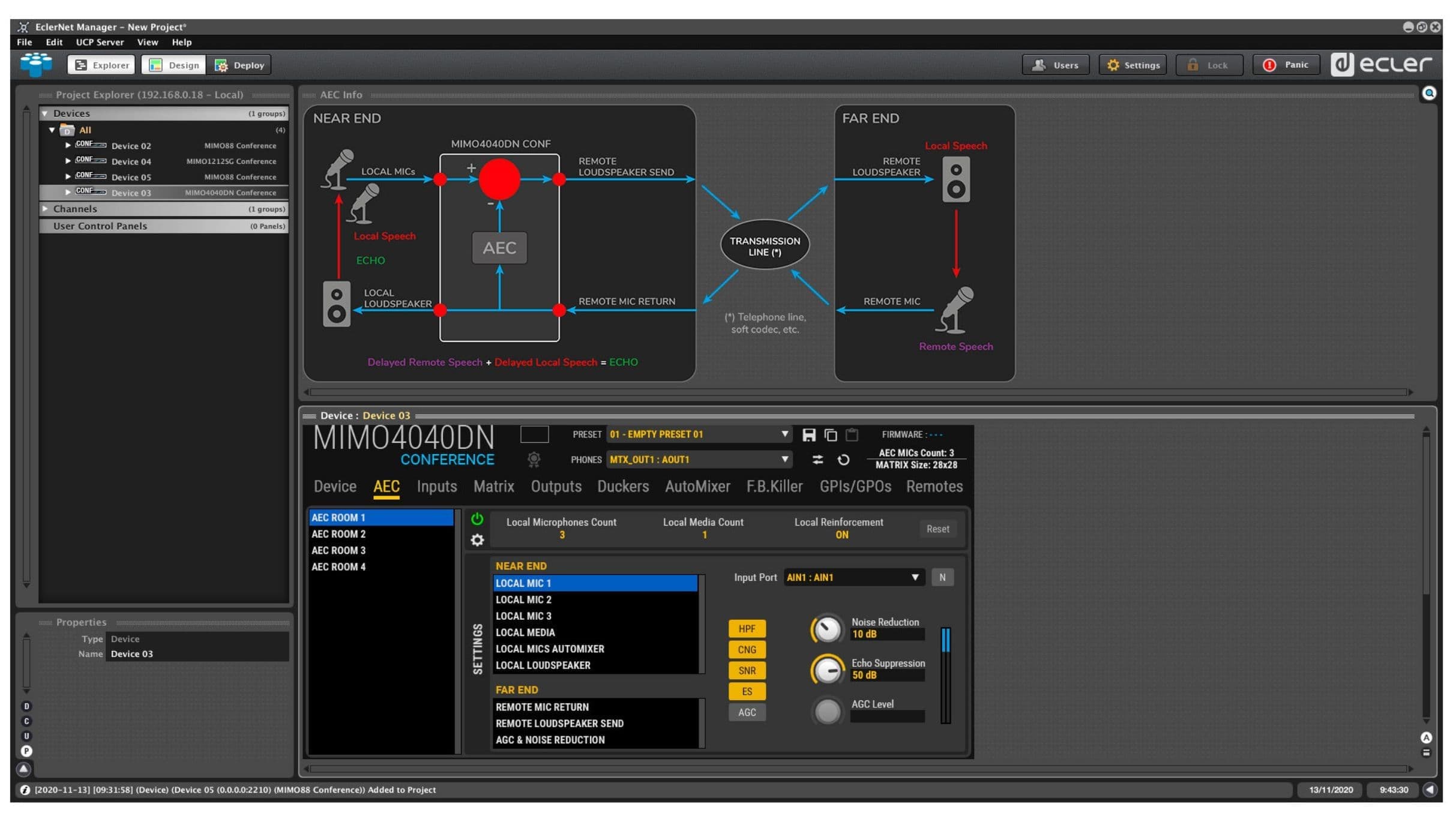Click the up-arrow circle icon at bottom left

point(24,769)
